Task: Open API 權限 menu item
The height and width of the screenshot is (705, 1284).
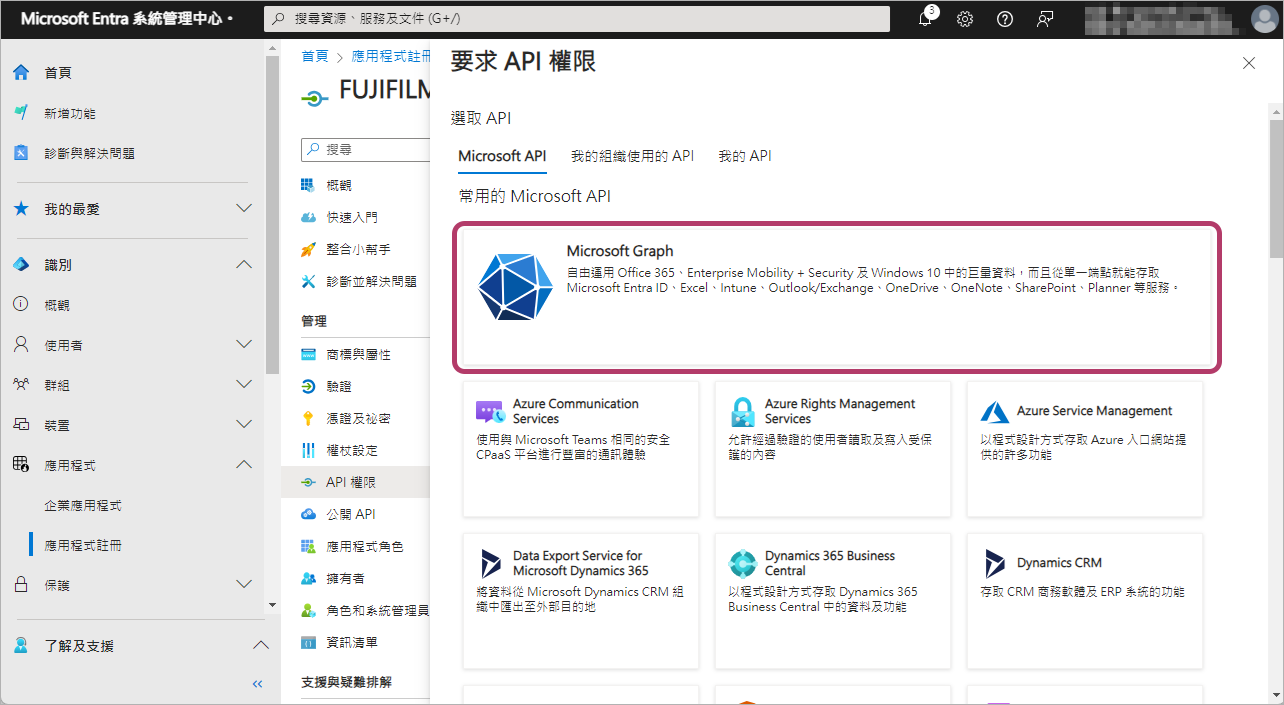Action: pos(356,482)
